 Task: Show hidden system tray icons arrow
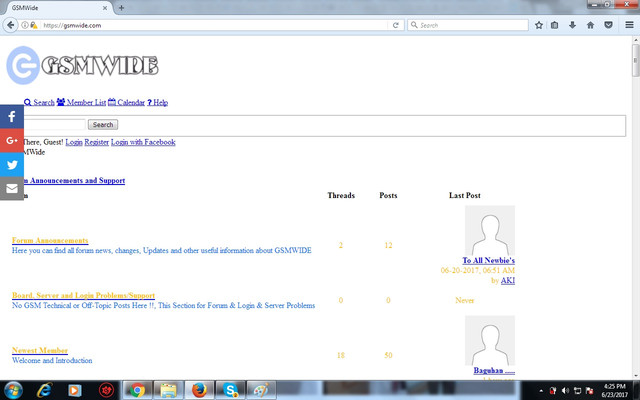541,391
